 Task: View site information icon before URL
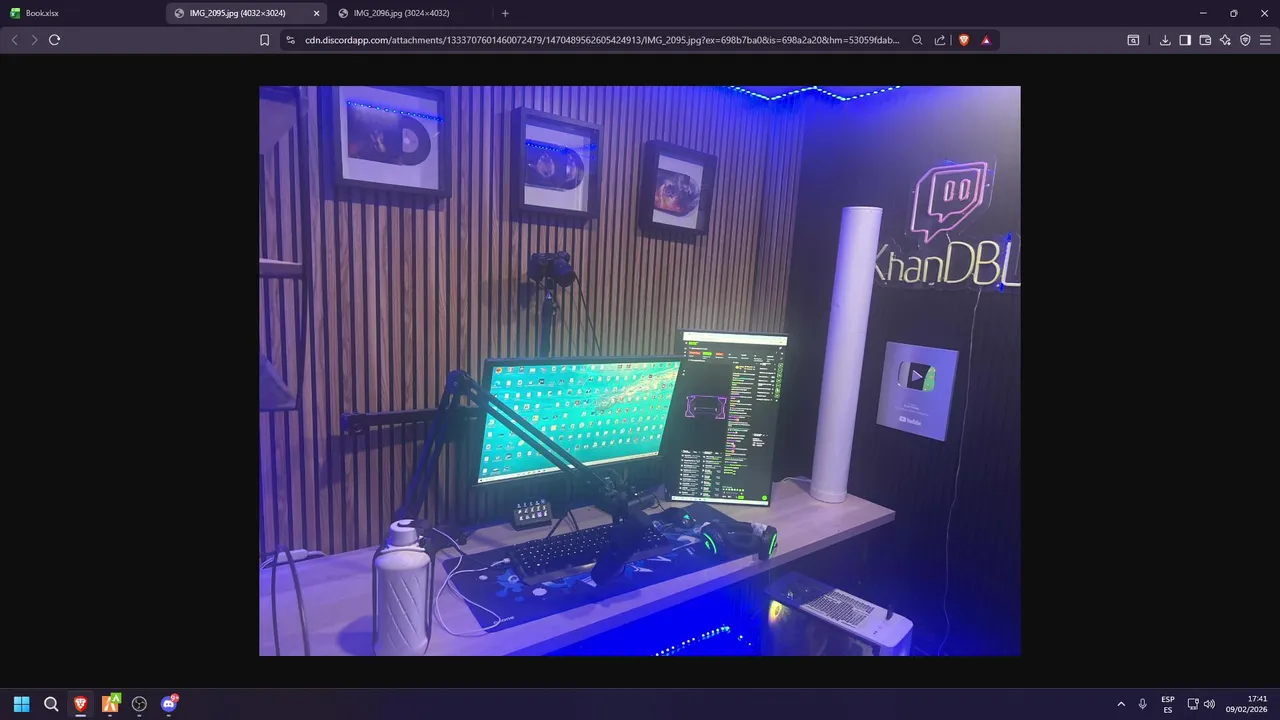click(290, 40)
